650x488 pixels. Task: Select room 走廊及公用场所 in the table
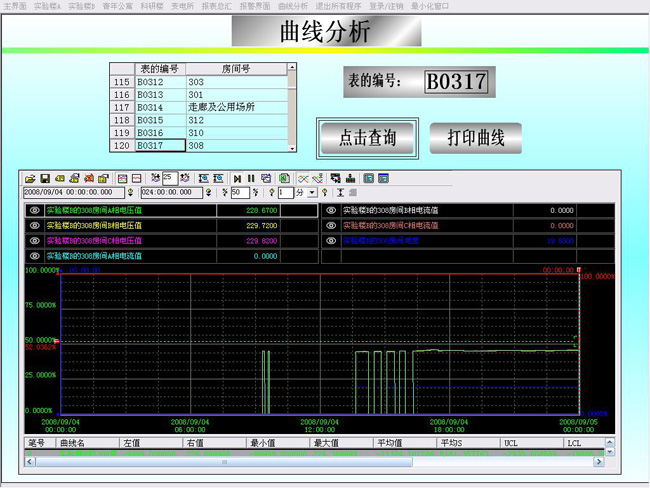tap(237, 107)
